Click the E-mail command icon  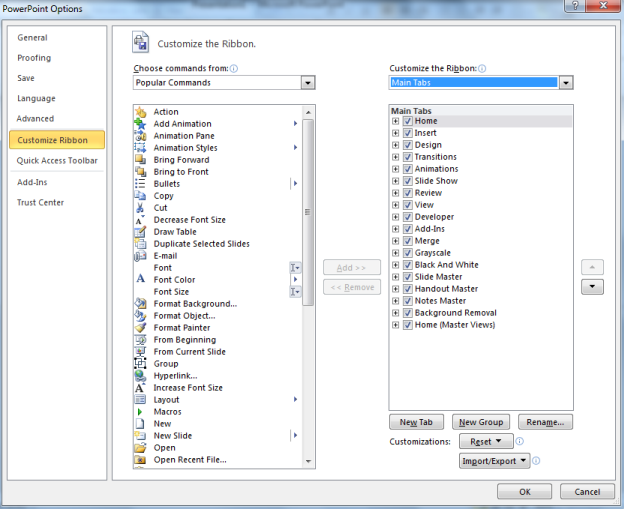point(140,255)
